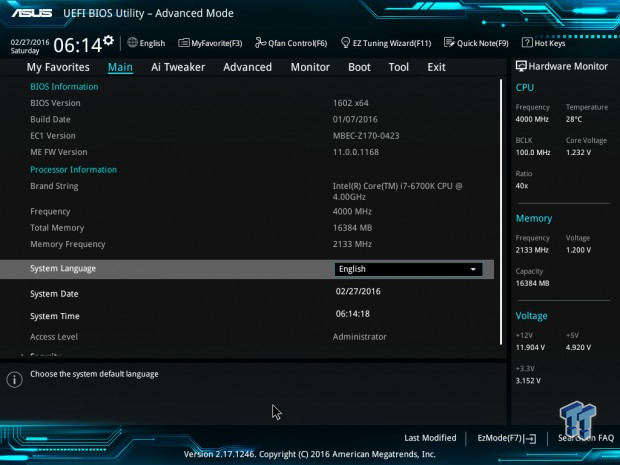This screenshot has height=465, width=620.
Task: Open MyFavorite(F3)
Action: pos(210,43)
